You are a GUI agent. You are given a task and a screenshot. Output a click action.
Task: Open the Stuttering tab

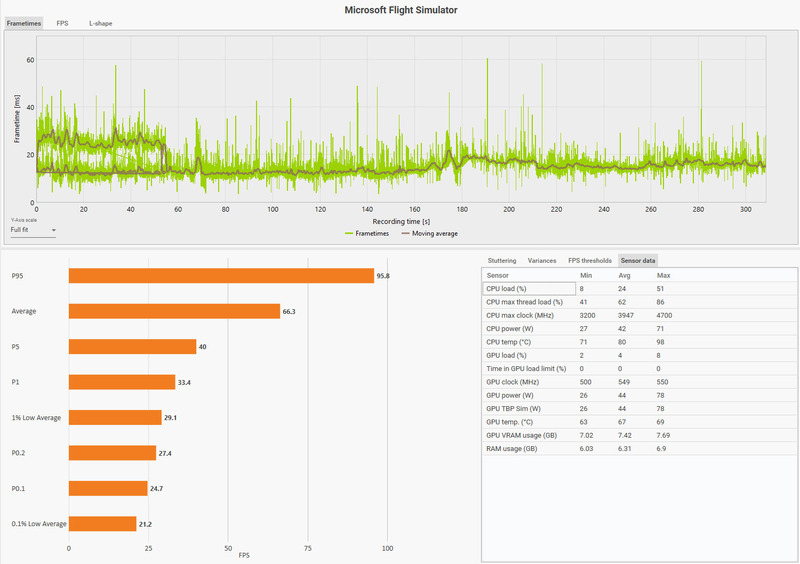coord(502,261)
